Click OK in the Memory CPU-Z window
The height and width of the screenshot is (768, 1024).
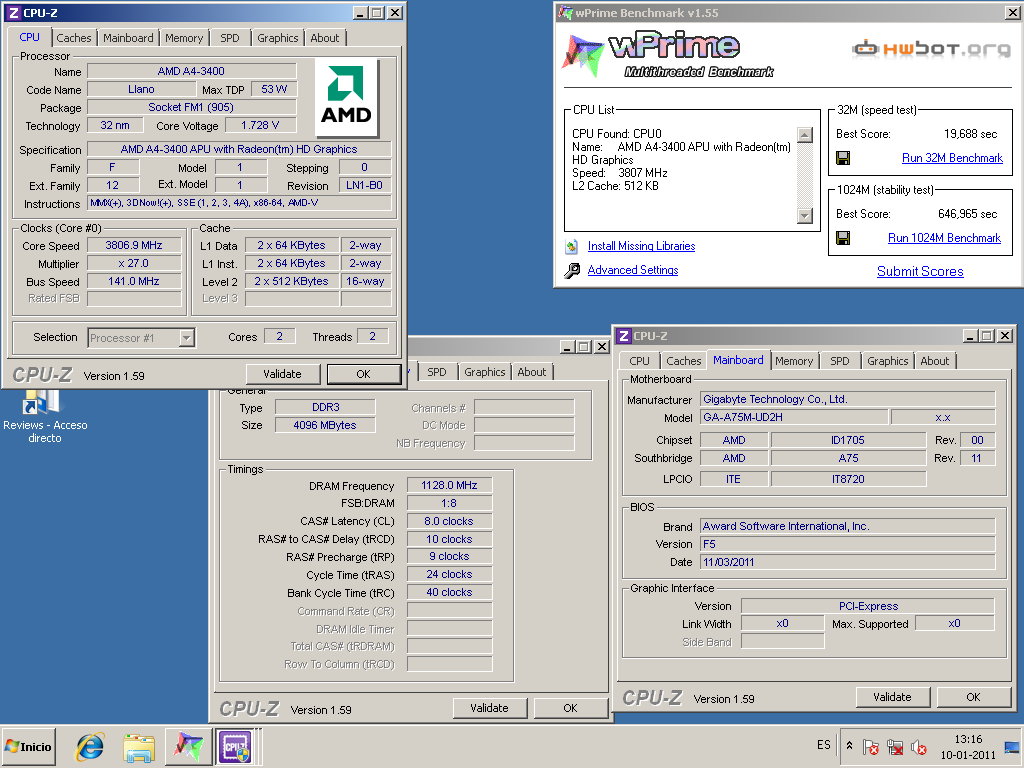point(571,708)
